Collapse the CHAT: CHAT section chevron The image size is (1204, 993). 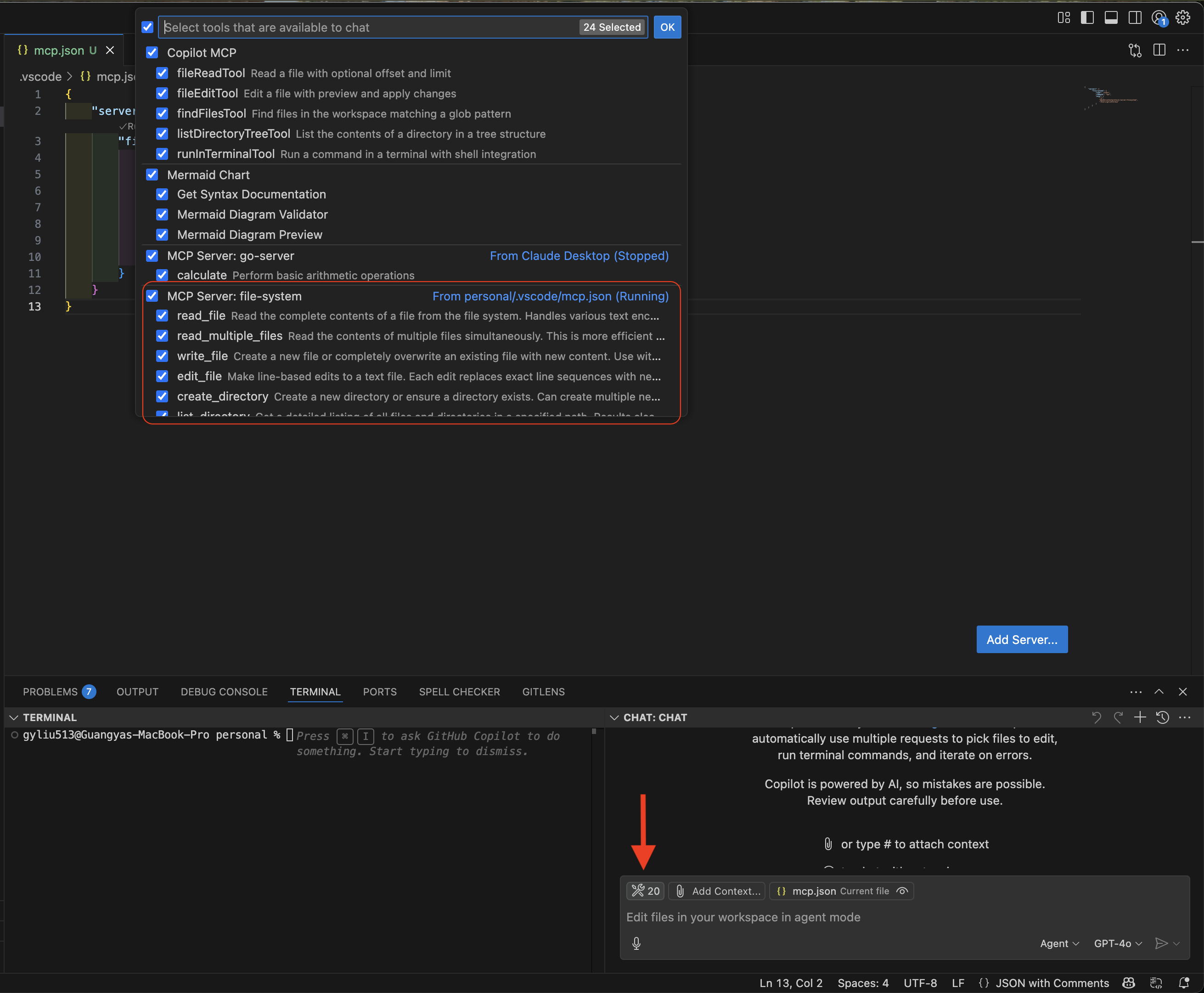614,717
